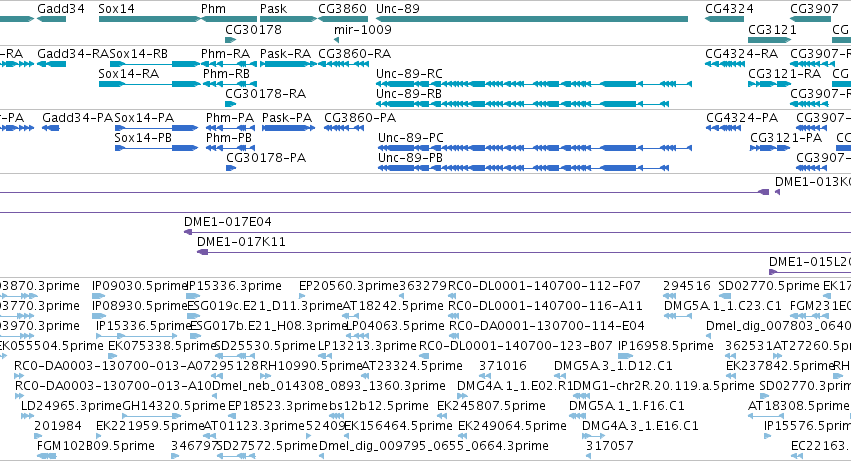Click EST RH10990.5prime

310,366
